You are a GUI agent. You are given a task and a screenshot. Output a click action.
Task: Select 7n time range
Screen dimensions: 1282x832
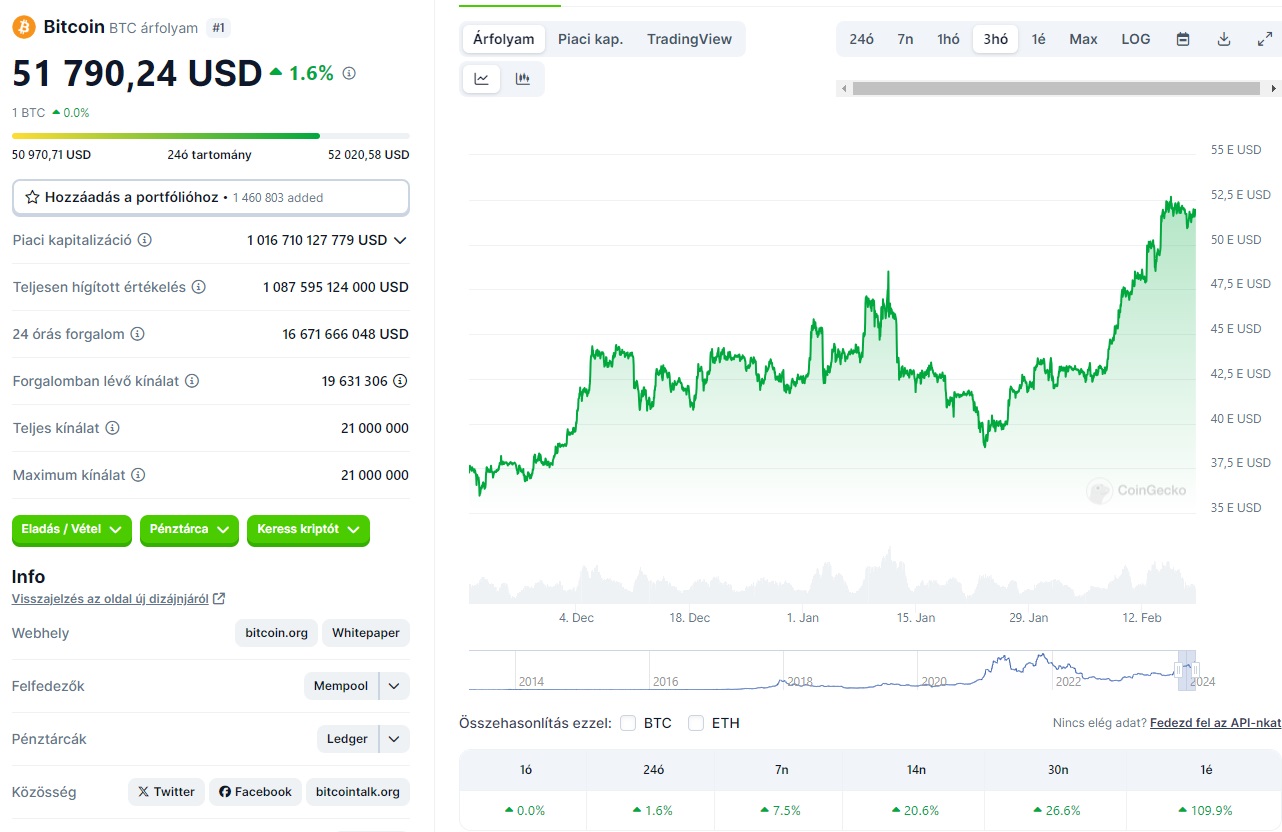[x=905, y=39]
